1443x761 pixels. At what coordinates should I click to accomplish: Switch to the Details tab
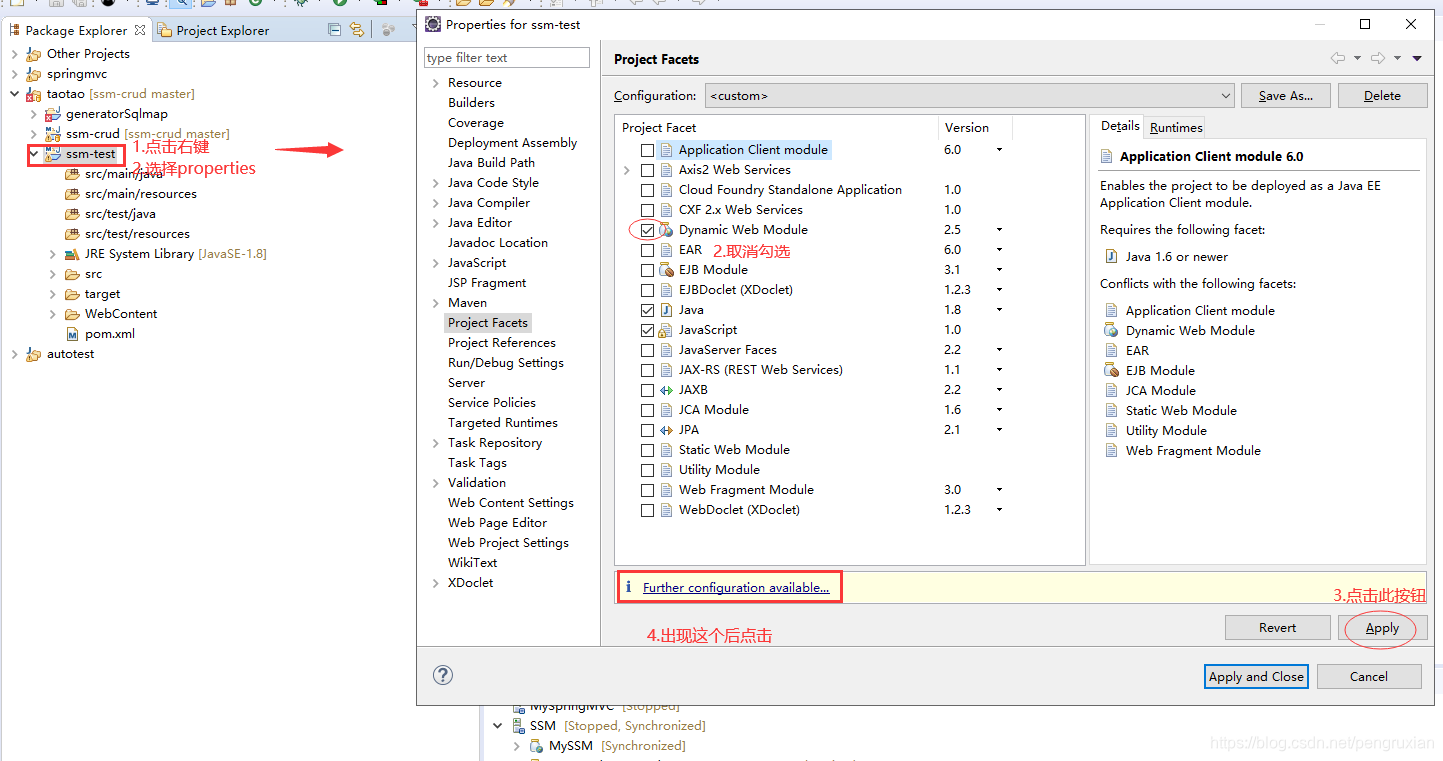(1120, 126)
